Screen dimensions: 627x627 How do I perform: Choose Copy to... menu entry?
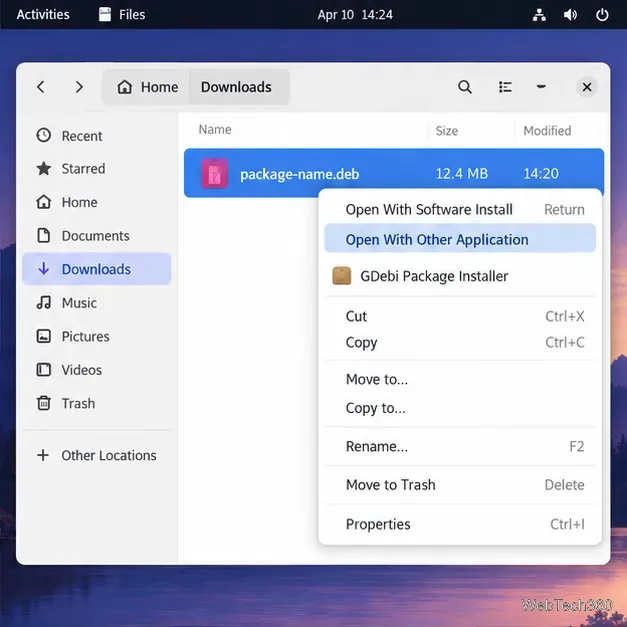460,408
